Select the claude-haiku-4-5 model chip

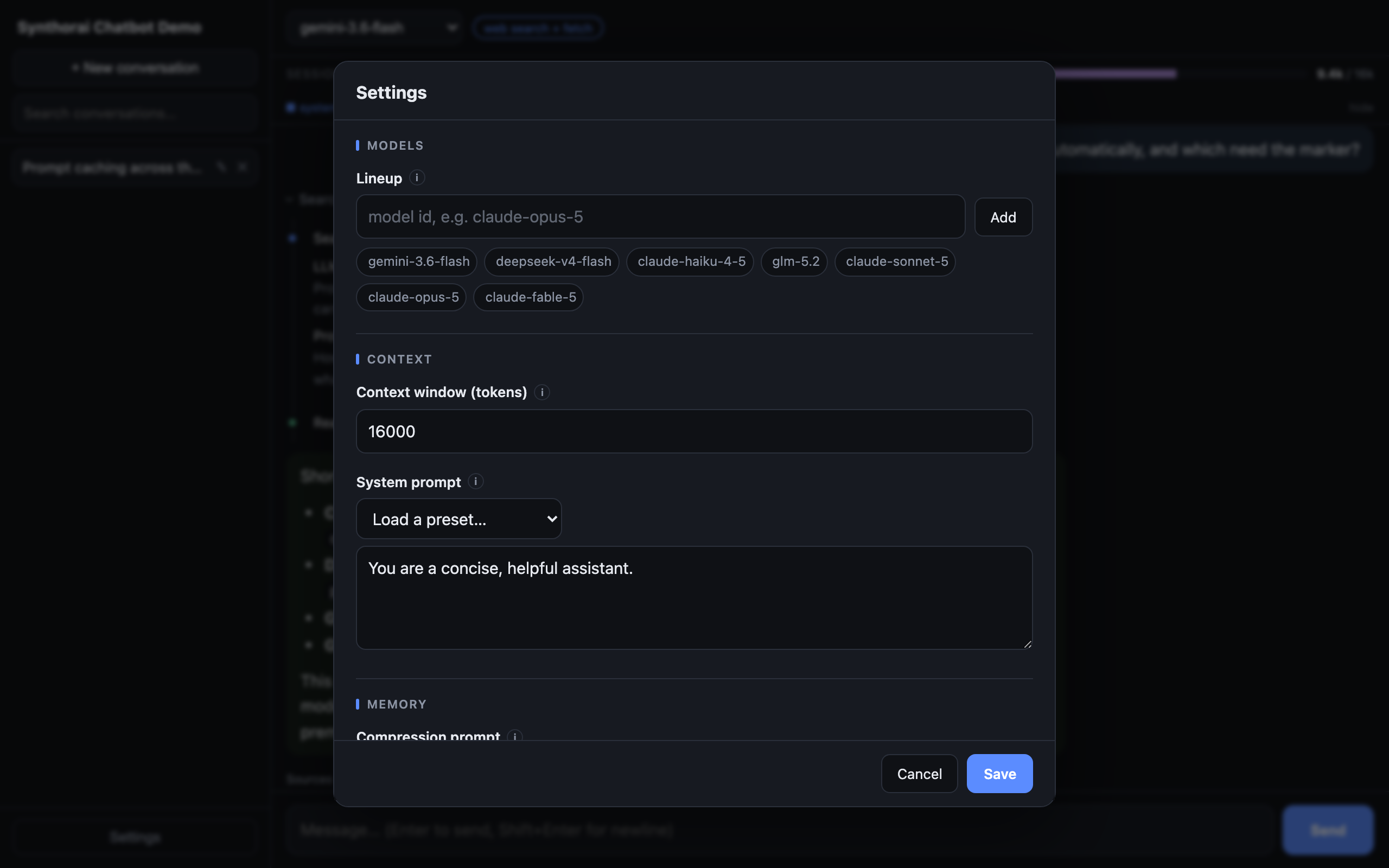[x=690, y=262]
